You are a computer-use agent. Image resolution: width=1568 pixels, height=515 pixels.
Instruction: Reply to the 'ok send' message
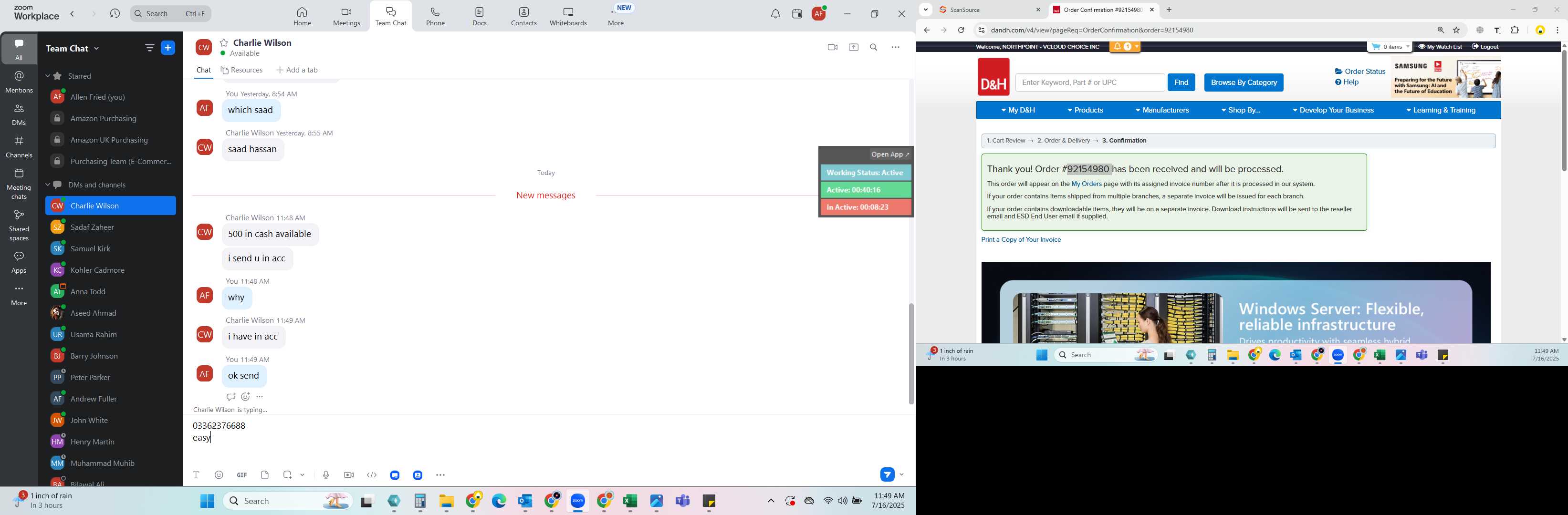[x=230, y=397]
